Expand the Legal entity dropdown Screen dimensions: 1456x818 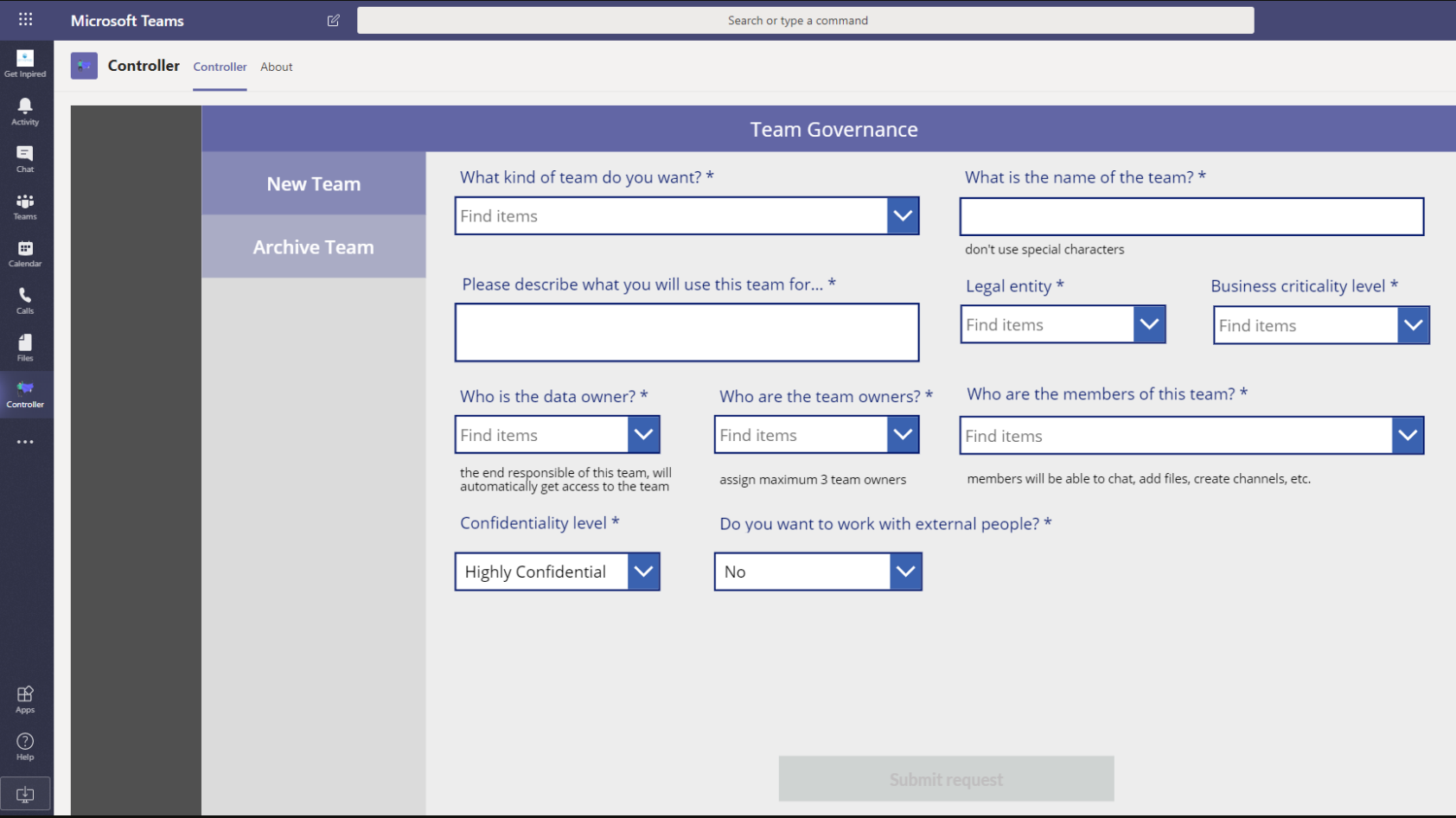point(1148,325)
